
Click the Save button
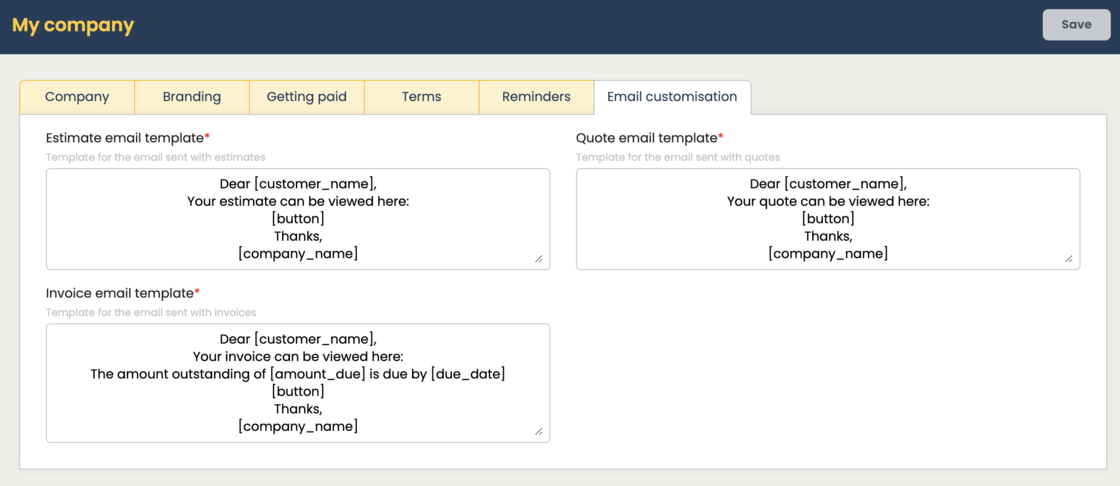click(1076, 25)
